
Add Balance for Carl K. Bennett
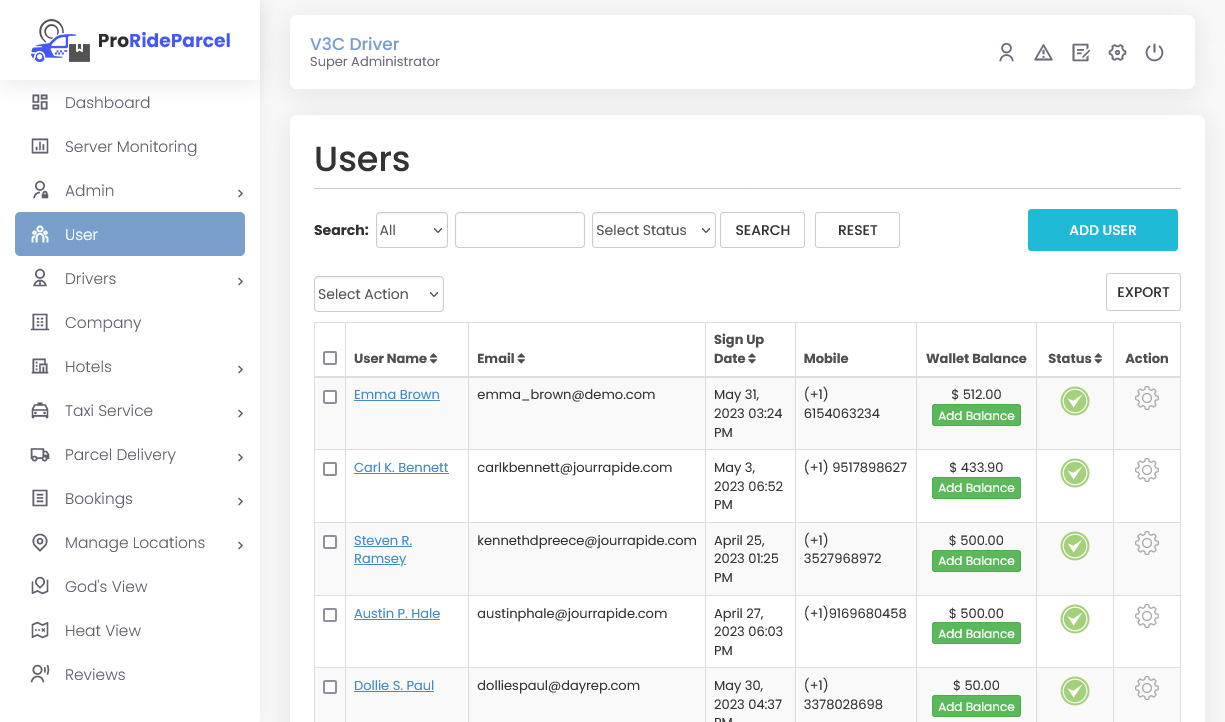[x=976, y=488]
